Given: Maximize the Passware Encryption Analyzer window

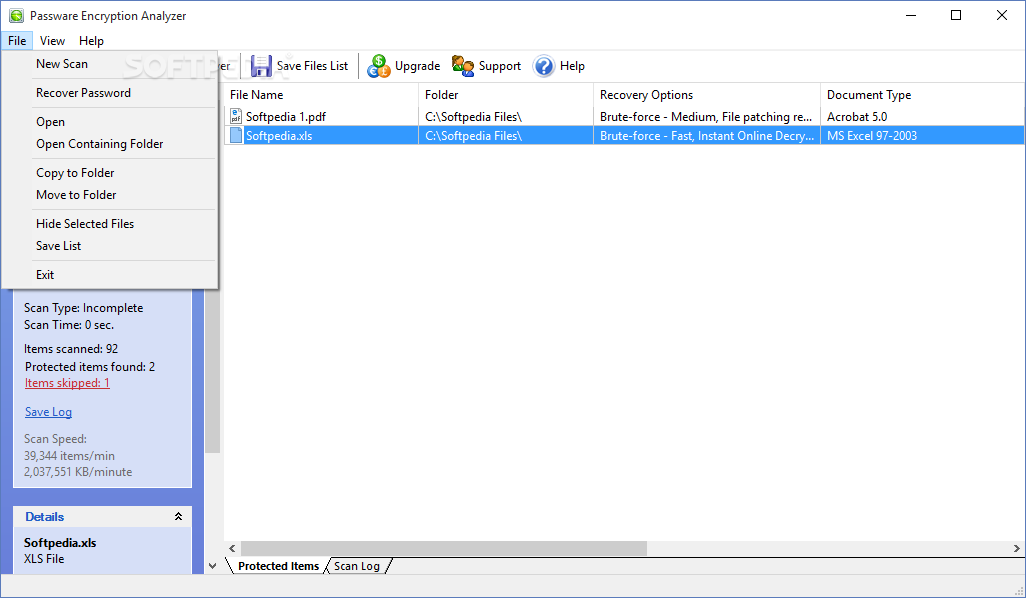Looking at the screenshot, I should click(x=956, y=15).
